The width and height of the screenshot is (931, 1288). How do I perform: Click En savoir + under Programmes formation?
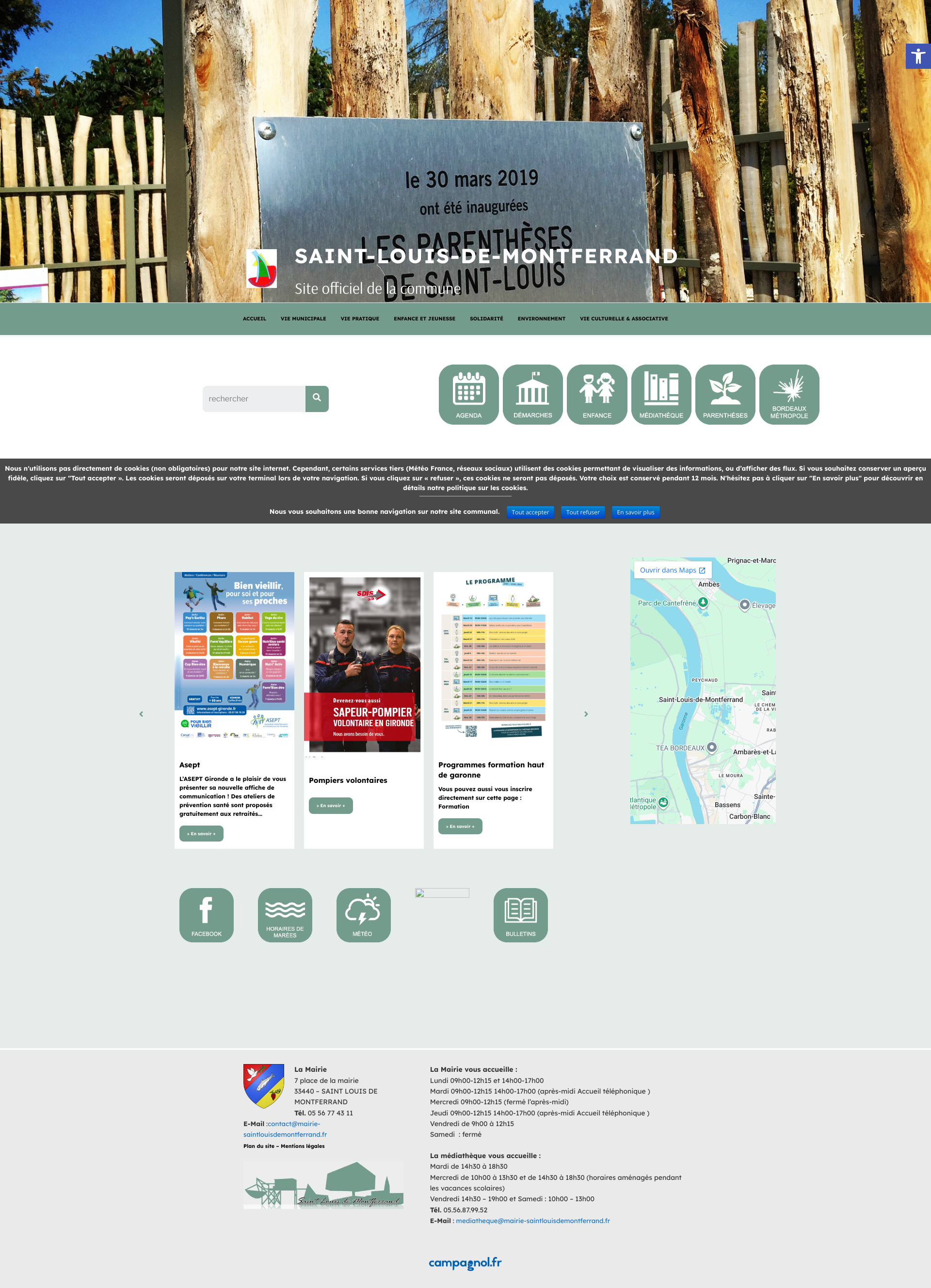tap(460, 827)
